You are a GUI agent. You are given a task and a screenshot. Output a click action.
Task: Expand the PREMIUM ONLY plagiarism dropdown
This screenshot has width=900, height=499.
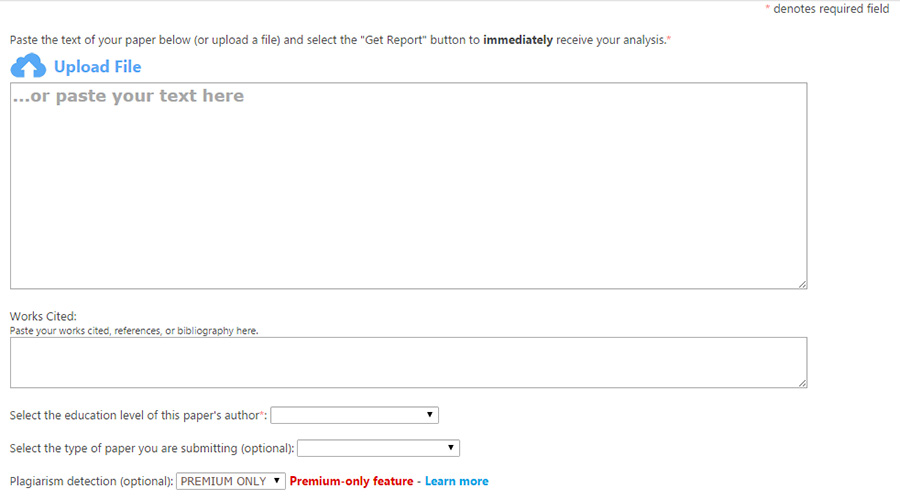[x=231, y=481]
